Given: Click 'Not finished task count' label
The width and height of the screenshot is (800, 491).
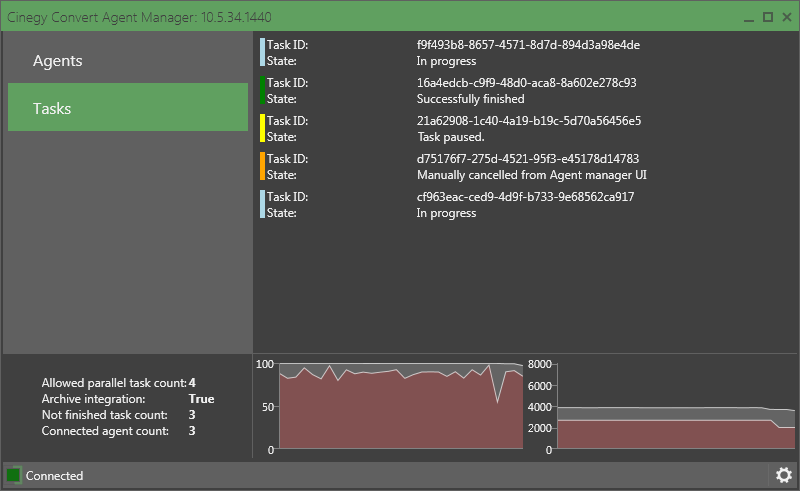Looking at the screenshot, I should coord(105,415).
